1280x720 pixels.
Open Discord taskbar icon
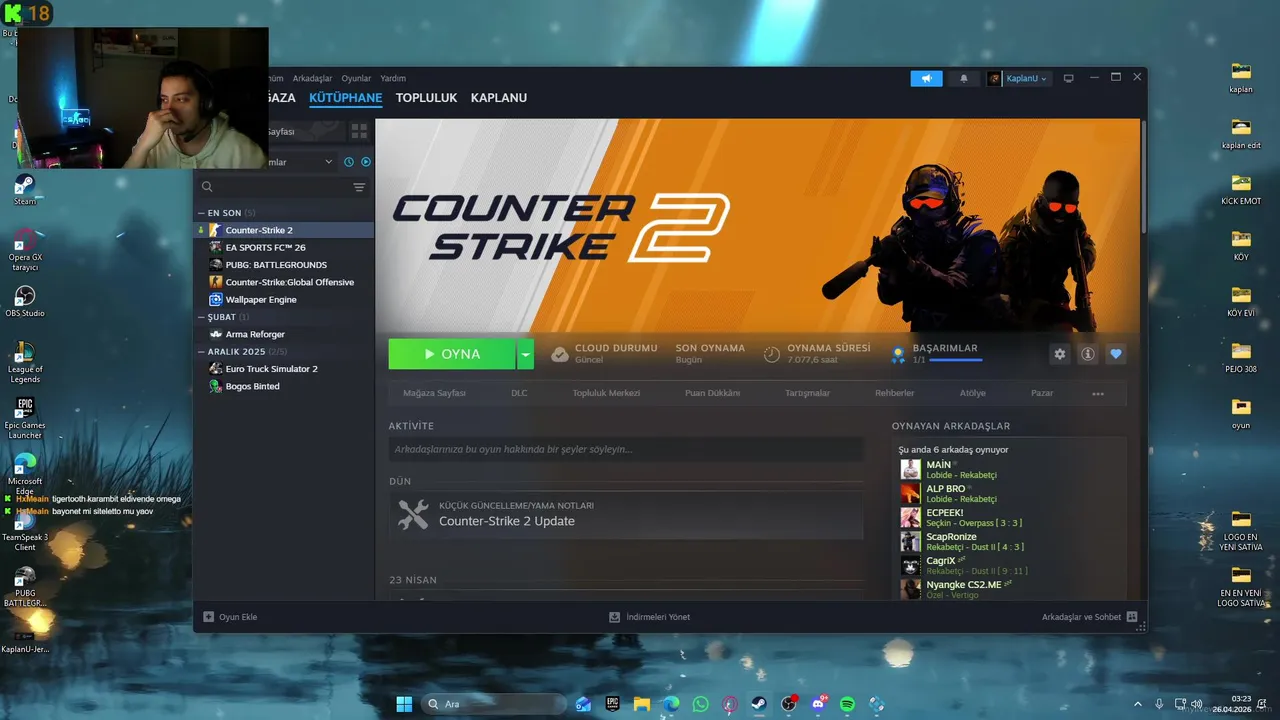click(818, 704)
